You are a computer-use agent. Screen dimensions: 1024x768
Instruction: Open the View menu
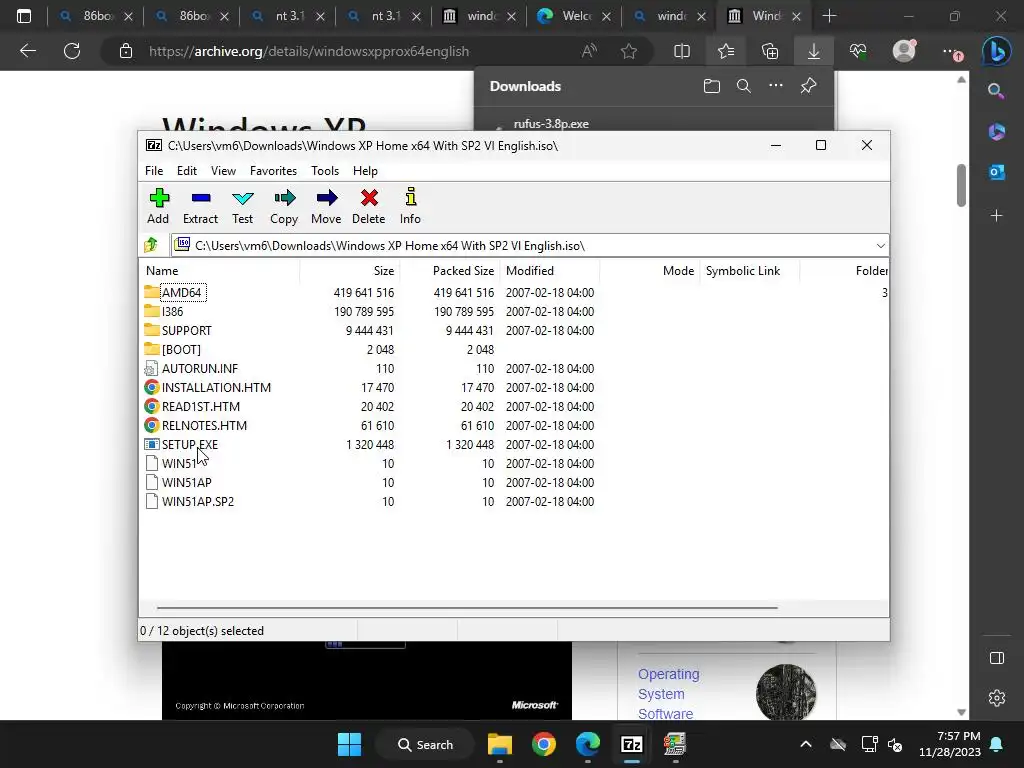click(223, 170)
